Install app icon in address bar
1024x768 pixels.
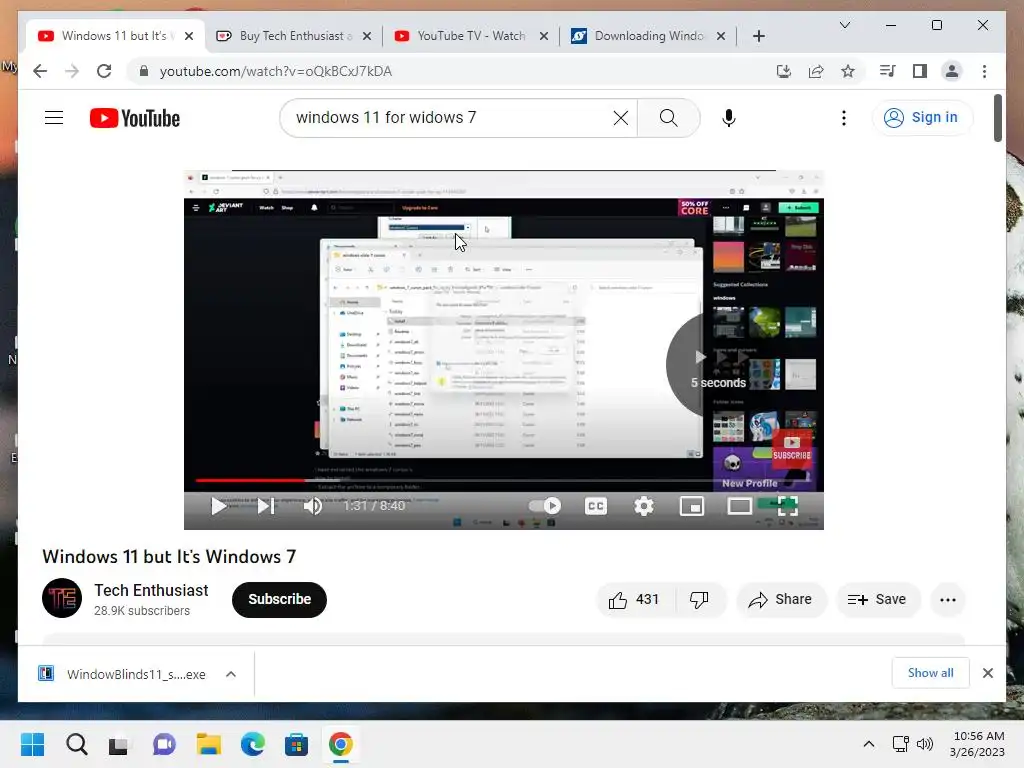[x=784, y=71]
